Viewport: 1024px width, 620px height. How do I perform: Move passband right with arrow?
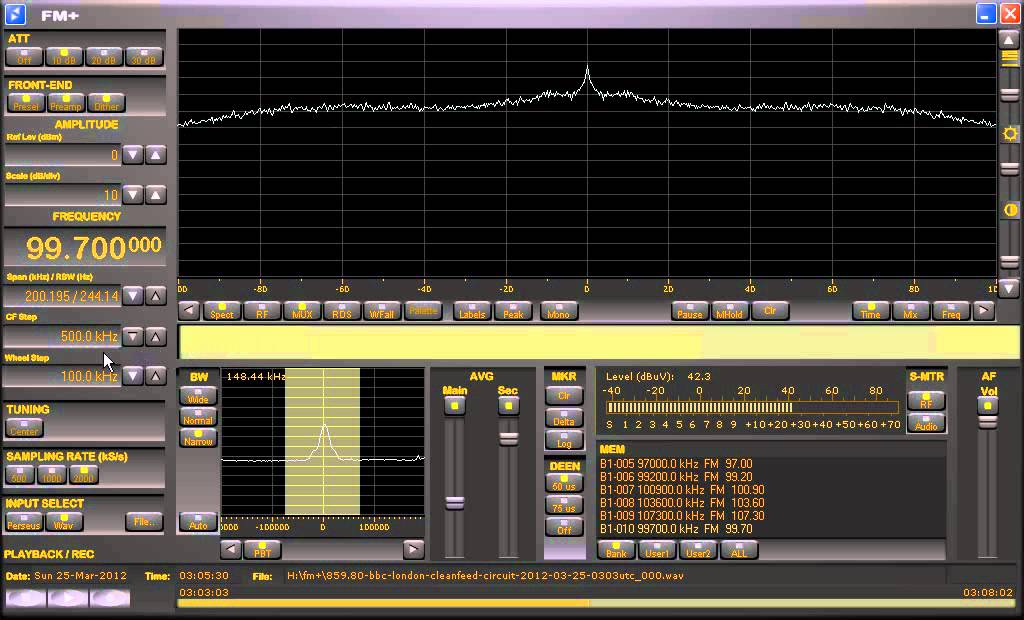click(x=413, y=550)
